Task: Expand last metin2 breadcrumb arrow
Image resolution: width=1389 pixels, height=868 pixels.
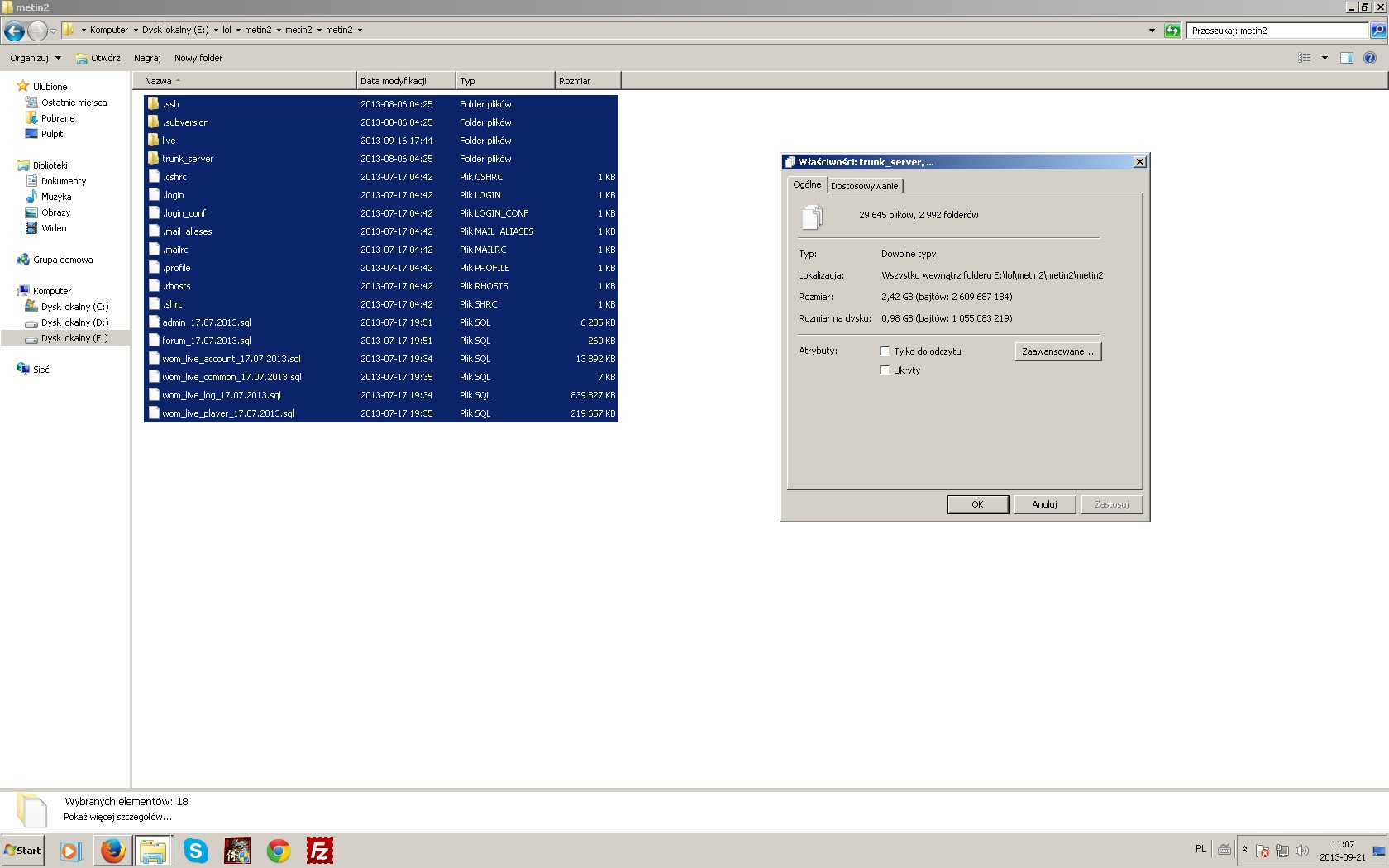Action: [x=360, y=31]
